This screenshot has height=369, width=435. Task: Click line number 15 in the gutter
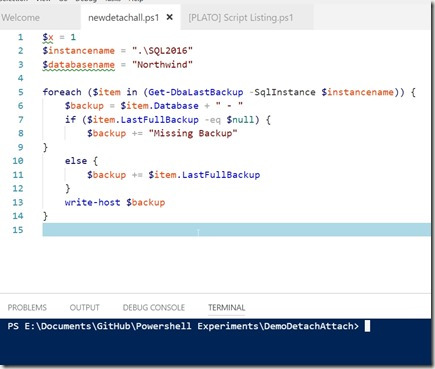[18, 230]
